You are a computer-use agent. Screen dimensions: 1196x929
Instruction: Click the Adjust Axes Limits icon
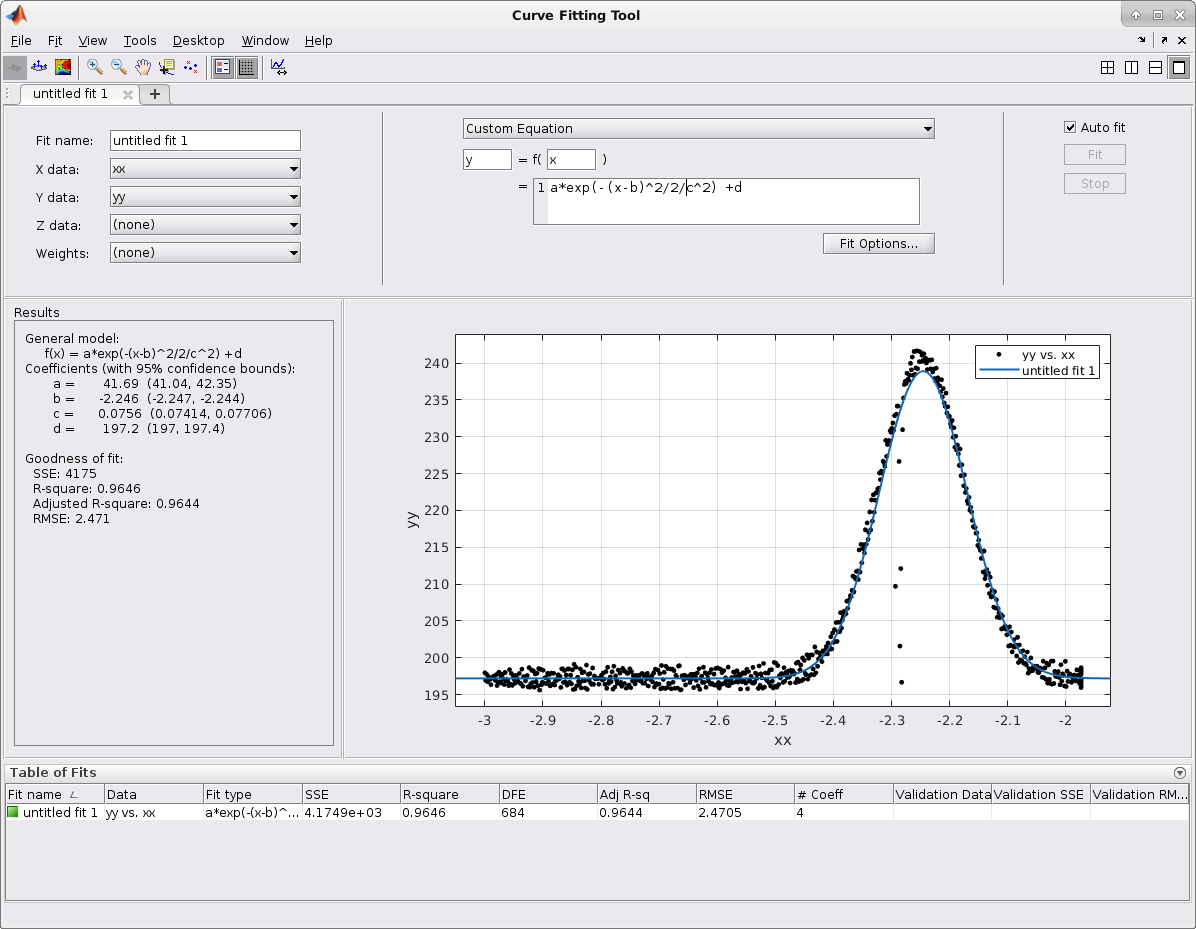click(278, 67)
